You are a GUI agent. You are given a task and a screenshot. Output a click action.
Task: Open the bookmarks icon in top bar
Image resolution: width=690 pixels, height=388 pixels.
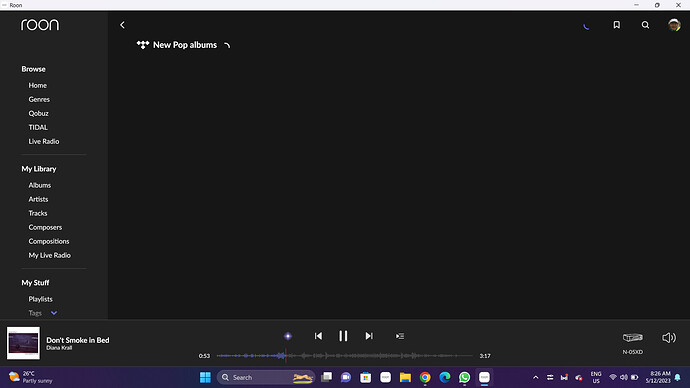click(x=617, y=25)
